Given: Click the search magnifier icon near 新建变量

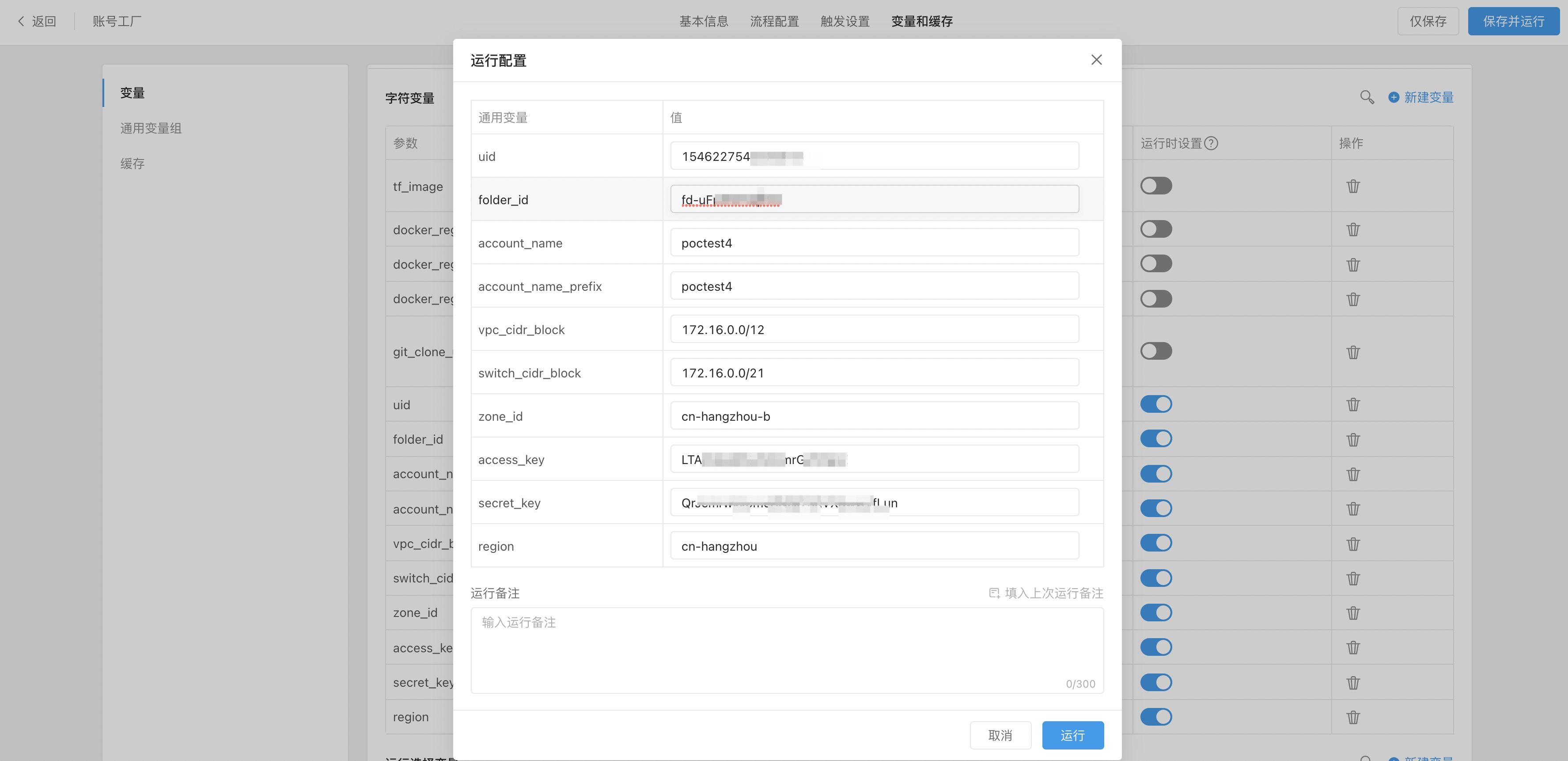Looking at the screenshot, I should point(1367,97).
